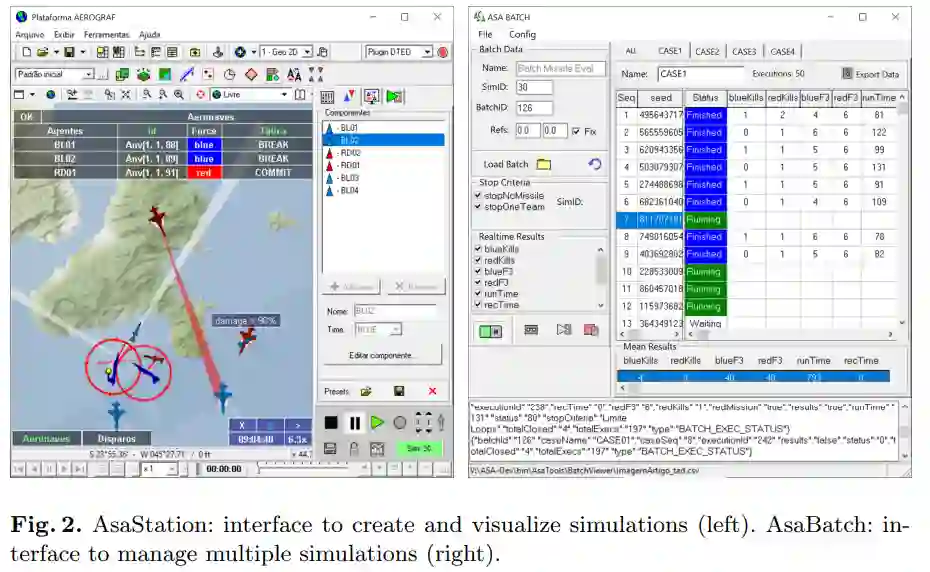The height and width of the screenshot is (572, 930).
Task: Switch to the CASE2 tab
Action: tap(707, 52)
